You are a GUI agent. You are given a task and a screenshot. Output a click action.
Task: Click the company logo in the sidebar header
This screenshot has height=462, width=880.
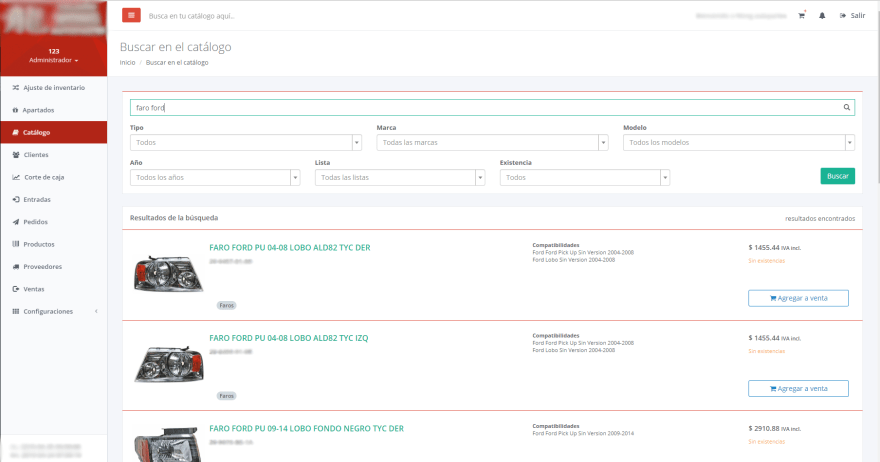pos(54,21)
